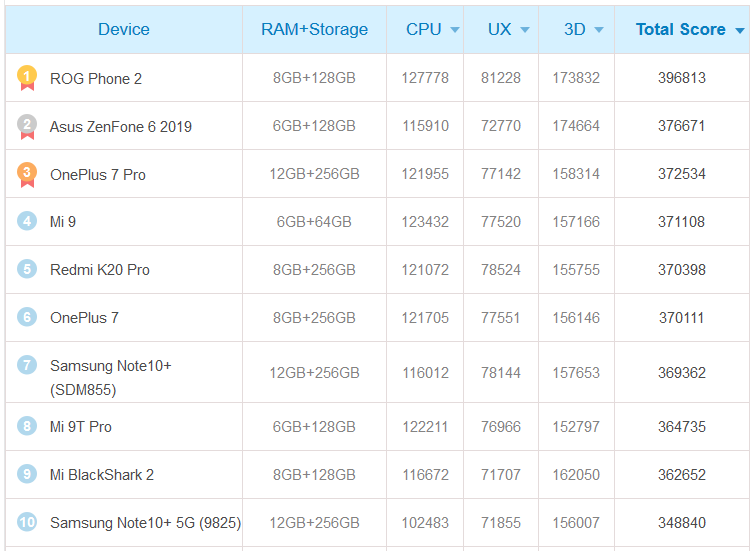Select total score 396813
This screenshot has height=551, width=755.
pos(682,78)
